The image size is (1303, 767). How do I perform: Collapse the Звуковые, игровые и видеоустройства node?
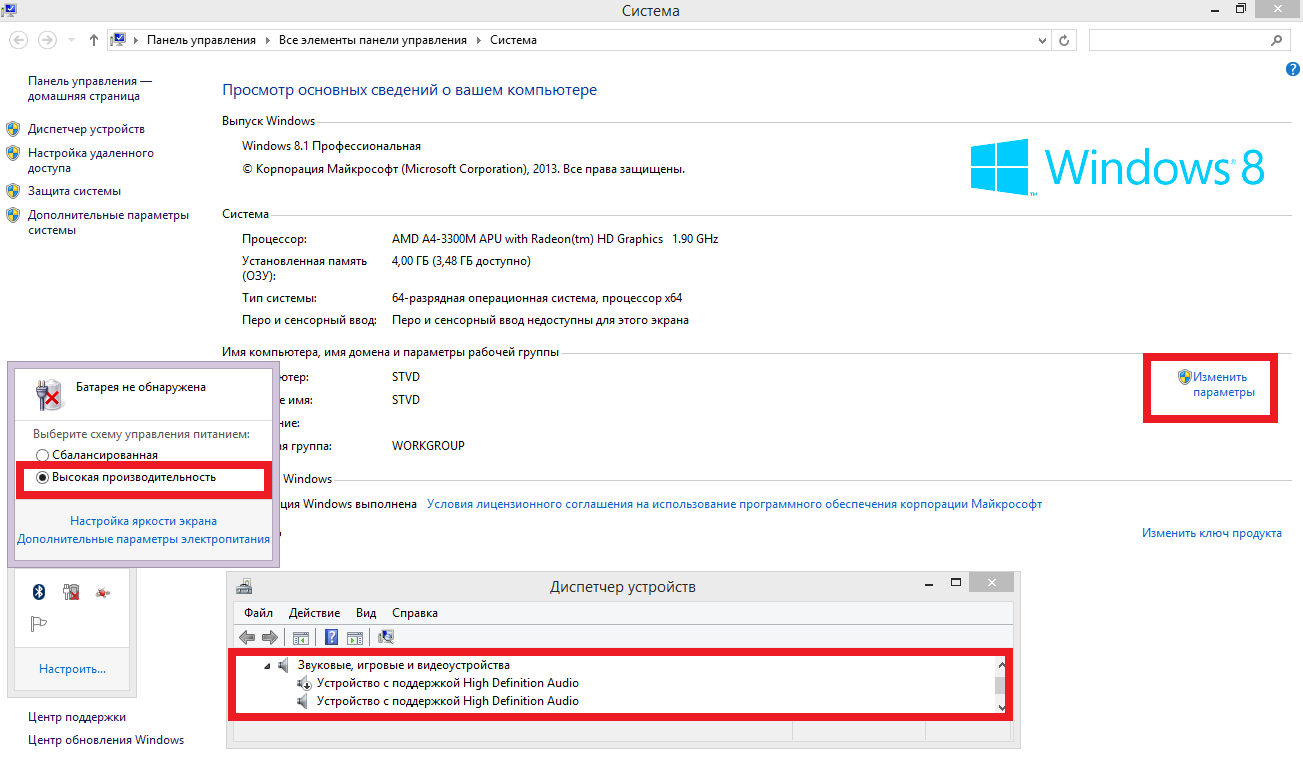pyautogui.click(x=267, y=665)
